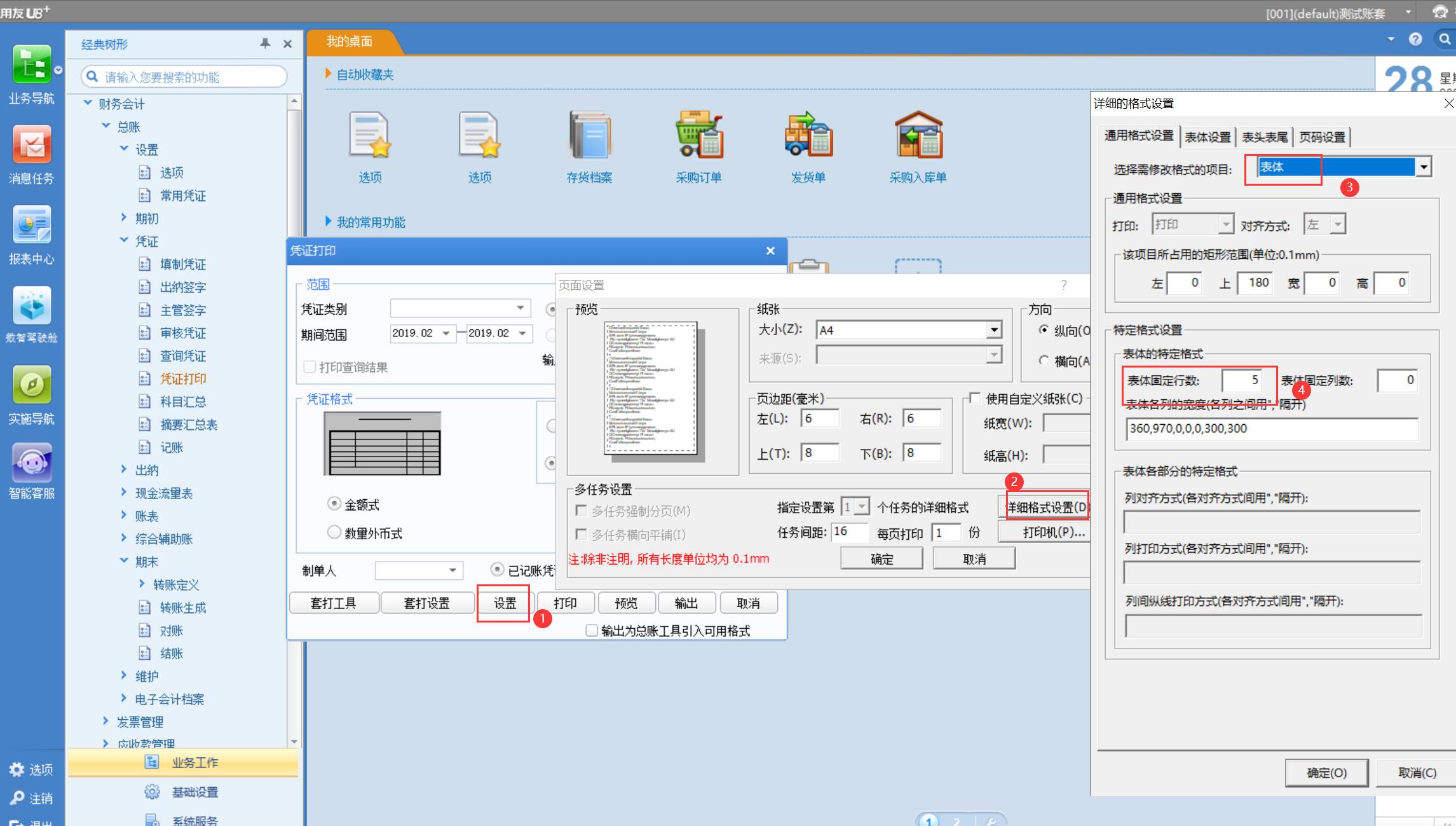Enable the 使用自定义纸张 checkbox
The width and height of the screenshot is (1456, 826).
pyautogui.click(x=976, y=398)
